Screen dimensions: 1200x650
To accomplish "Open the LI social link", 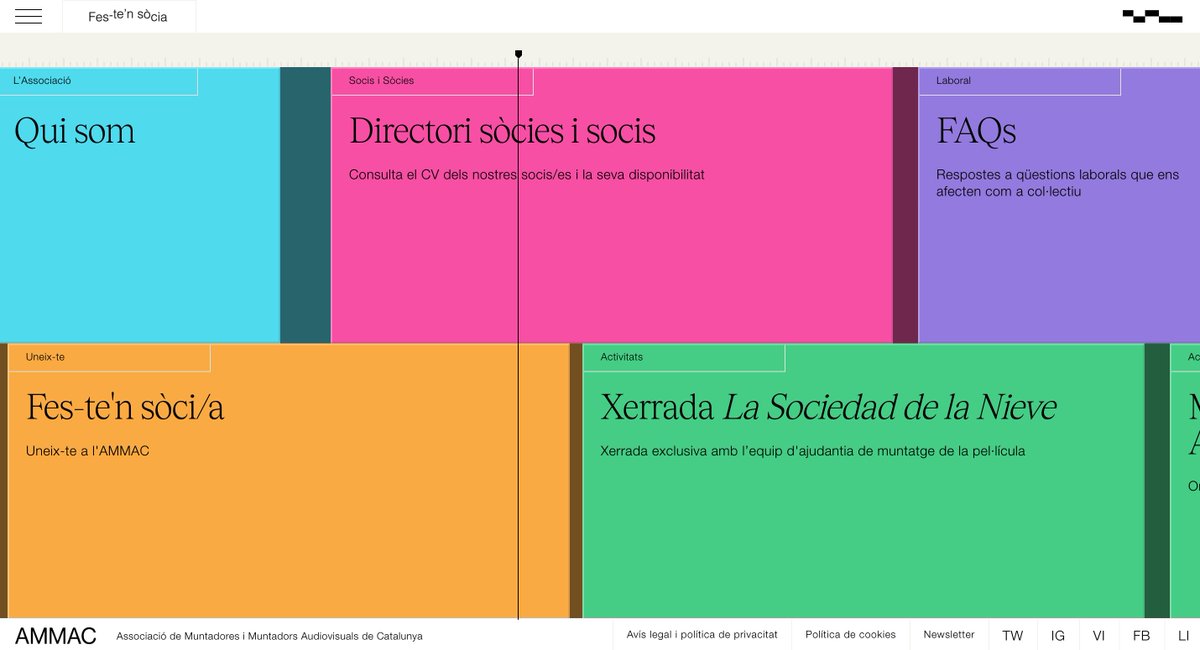I will click(x=1183, y=635).
